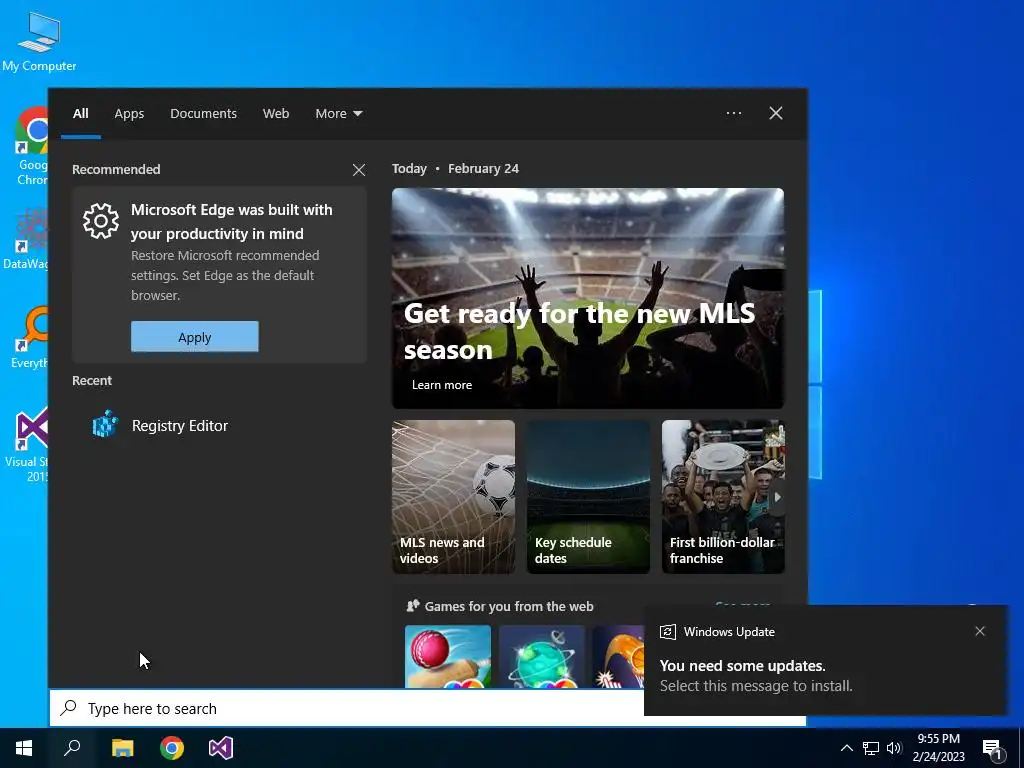Click Today February 24 date heading

455,168
